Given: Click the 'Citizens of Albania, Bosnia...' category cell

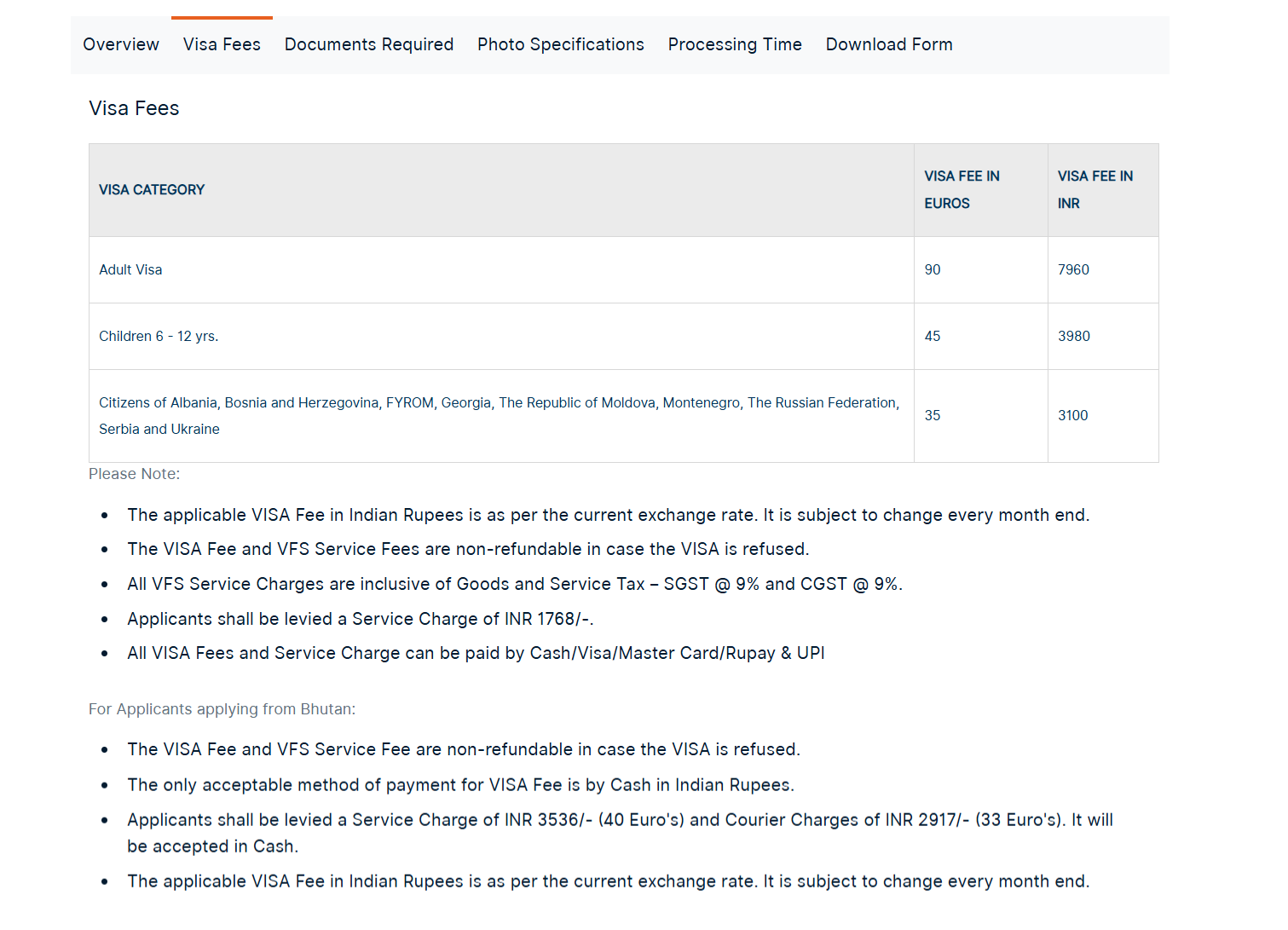Looking at the screenshot, I should [500, 416].
